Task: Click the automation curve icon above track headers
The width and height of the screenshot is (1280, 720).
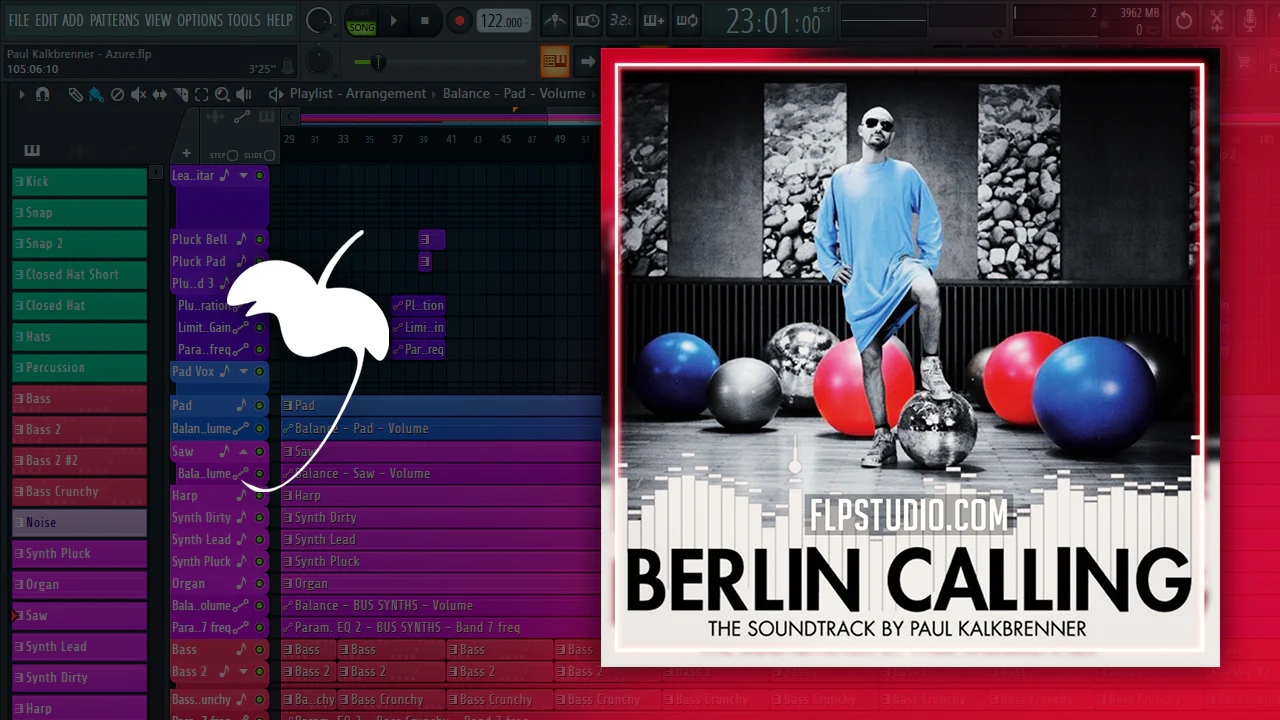Action: pyautogui.click(x=241, y=117)
